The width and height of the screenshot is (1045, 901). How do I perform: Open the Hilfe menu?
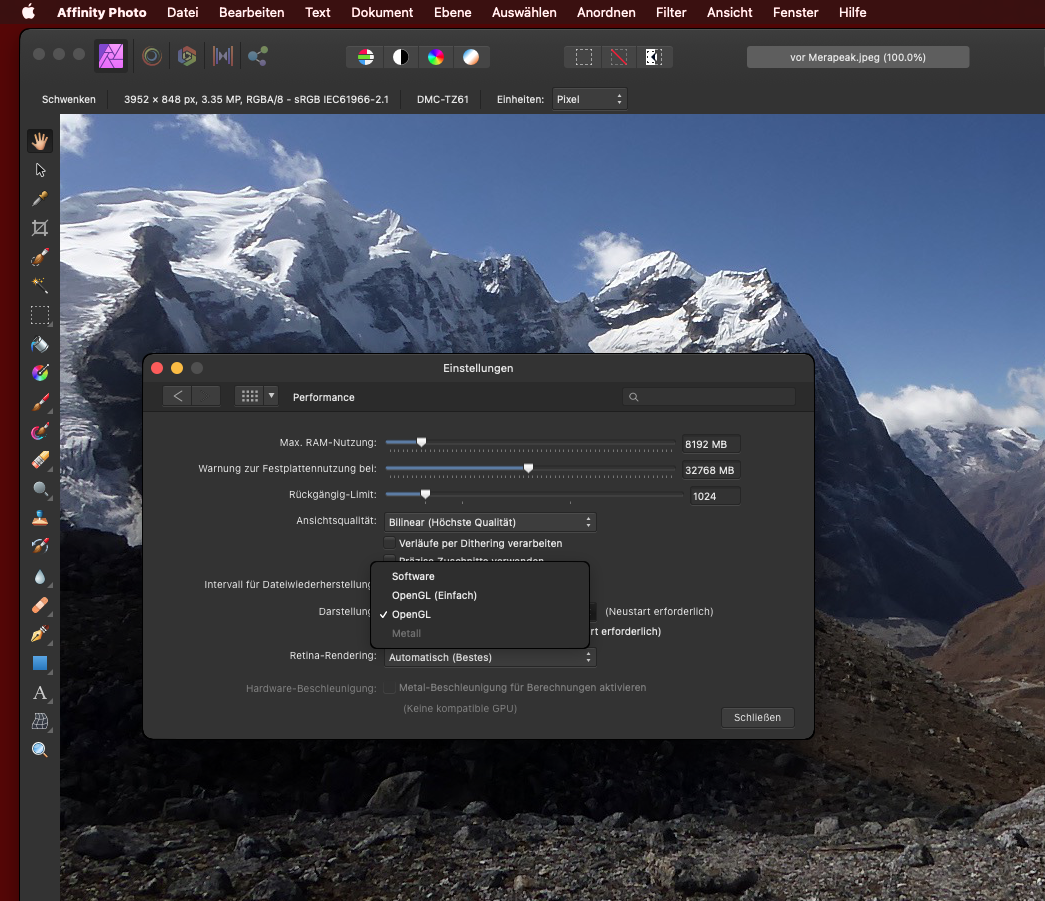(852, 12)
